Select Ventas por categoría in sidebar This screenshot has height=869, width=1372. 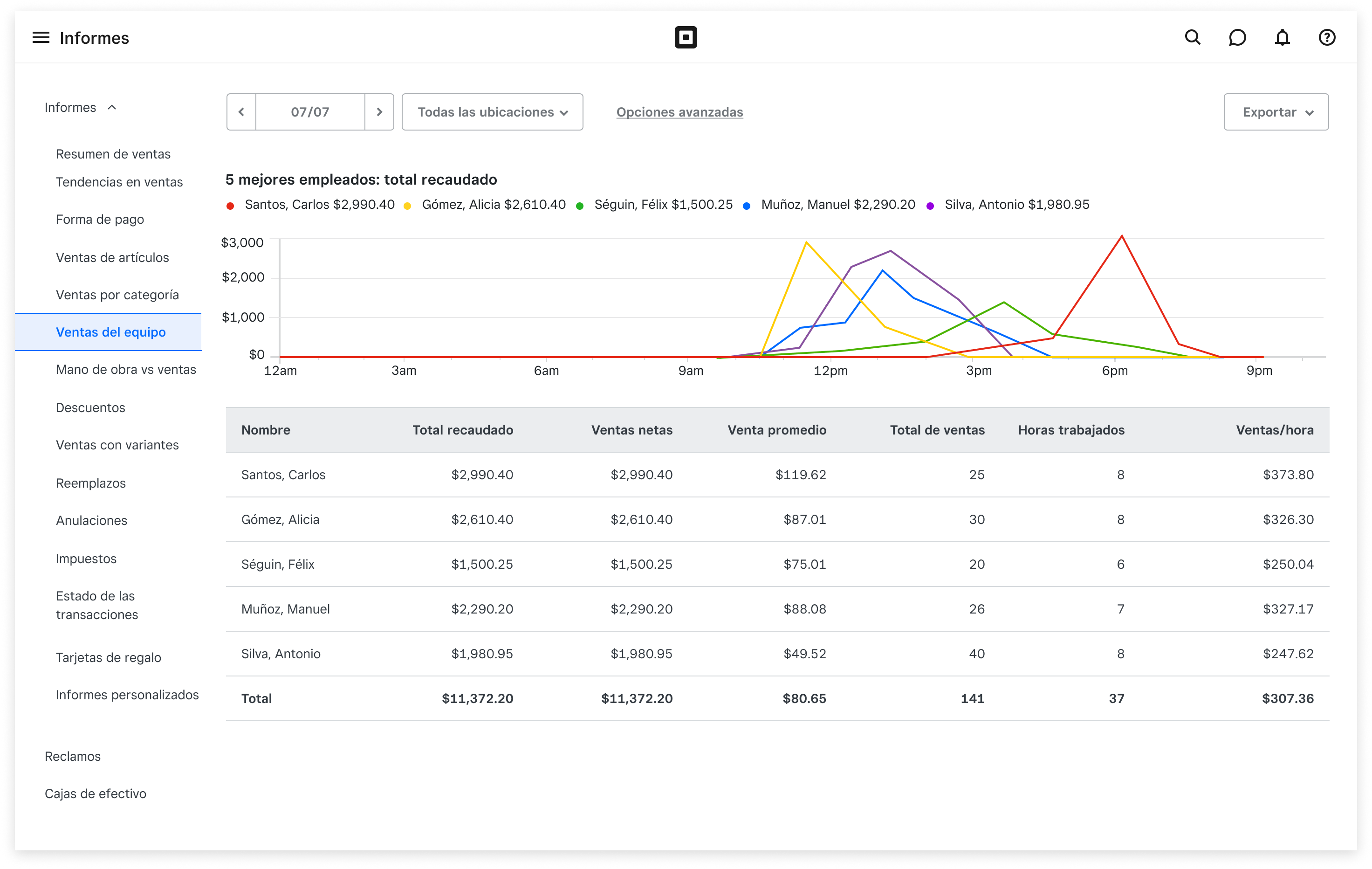(x=117, y=295)
